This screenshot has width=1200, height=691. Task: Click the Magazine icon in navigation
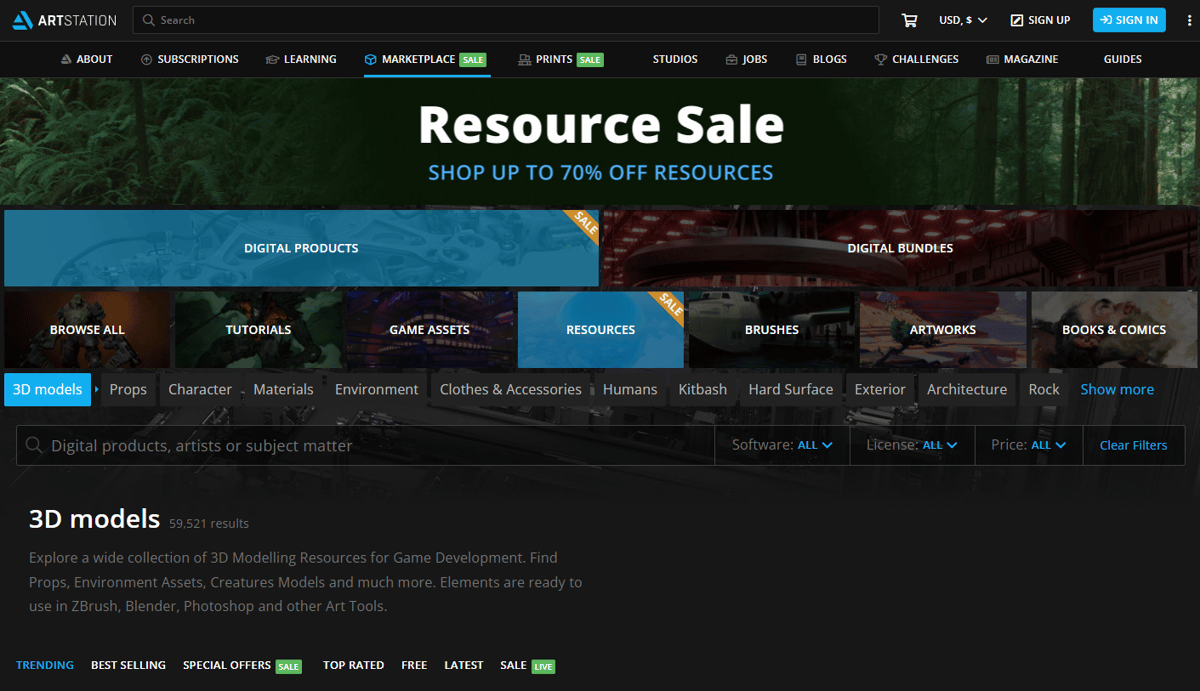(x=992, y=60)
